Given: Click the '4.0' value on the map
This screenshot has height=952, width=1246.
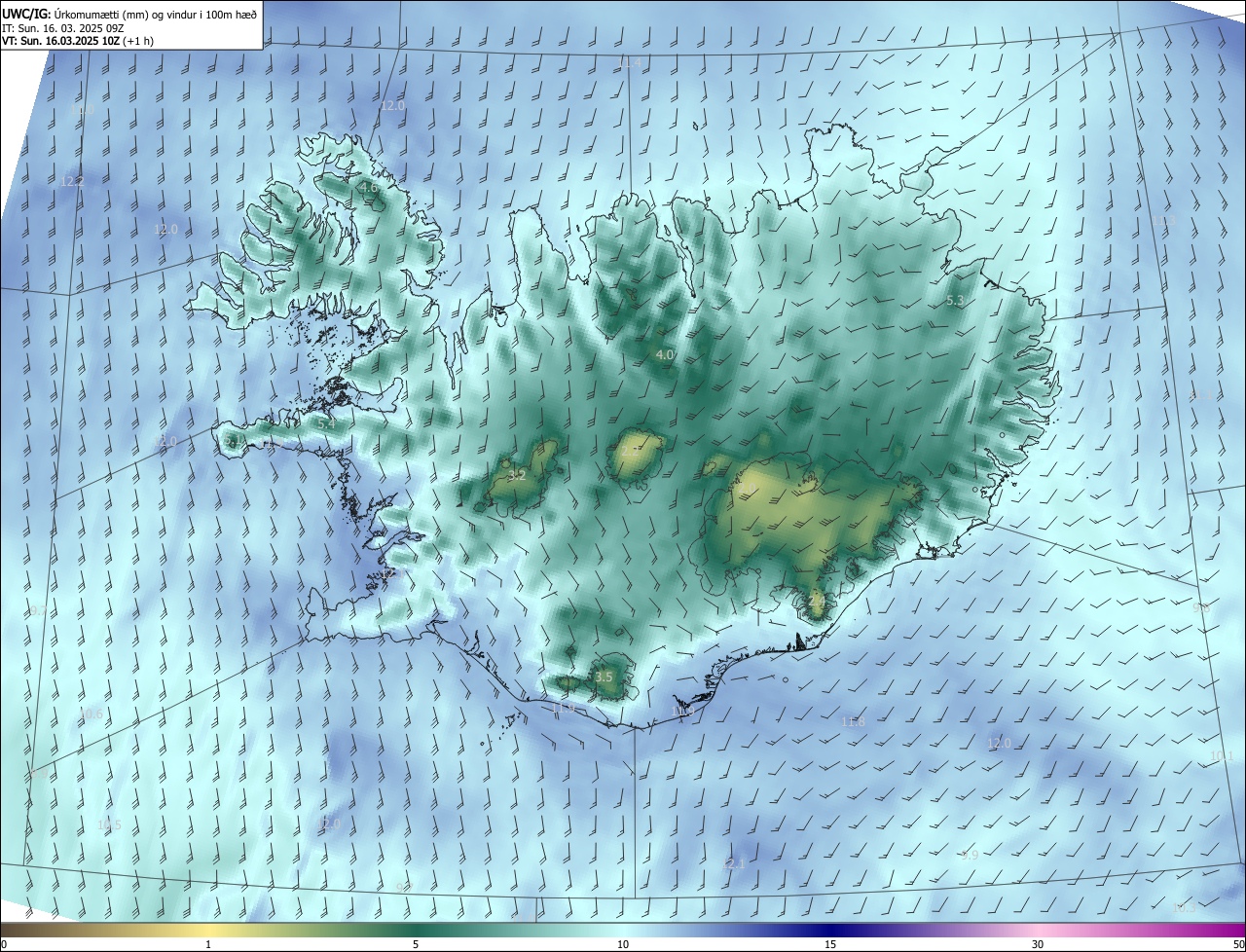Looking at the screenshot, I should tap(665, 355).
